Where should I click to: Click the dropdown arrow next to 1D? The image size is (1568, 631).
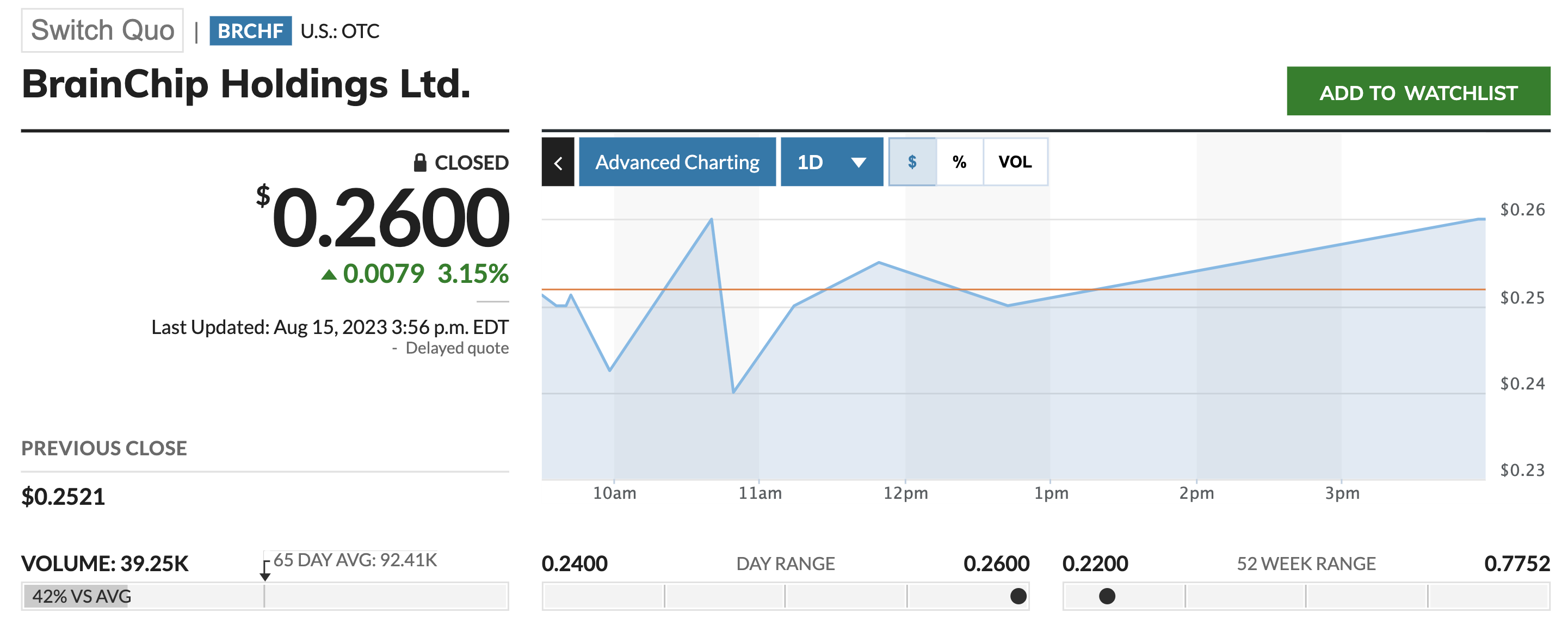pos(858,163)
